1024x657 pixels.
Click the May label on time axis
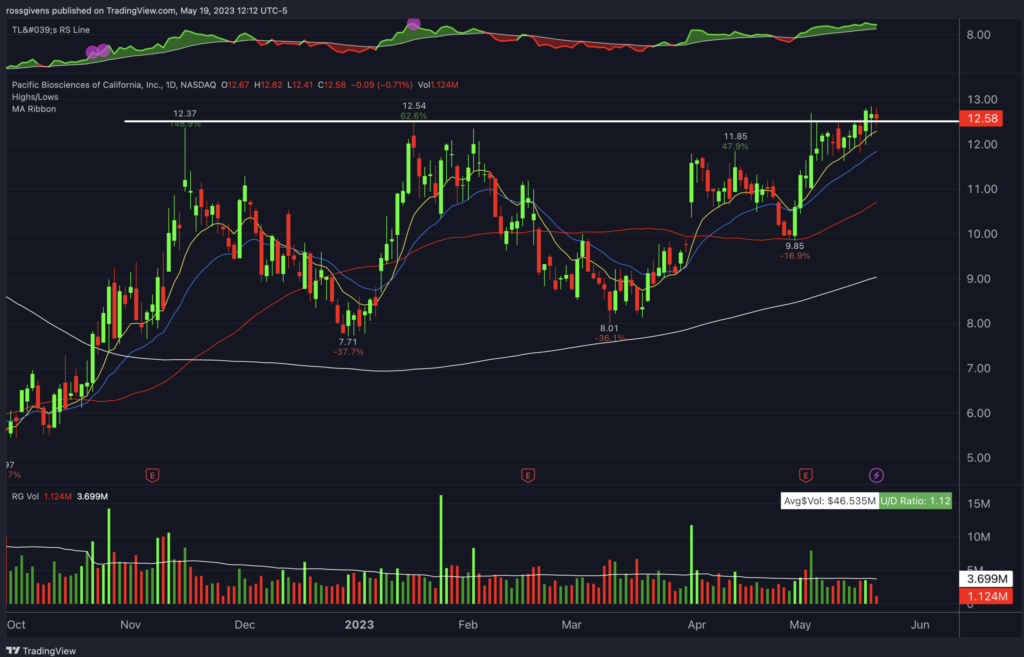tap(800, 625)
